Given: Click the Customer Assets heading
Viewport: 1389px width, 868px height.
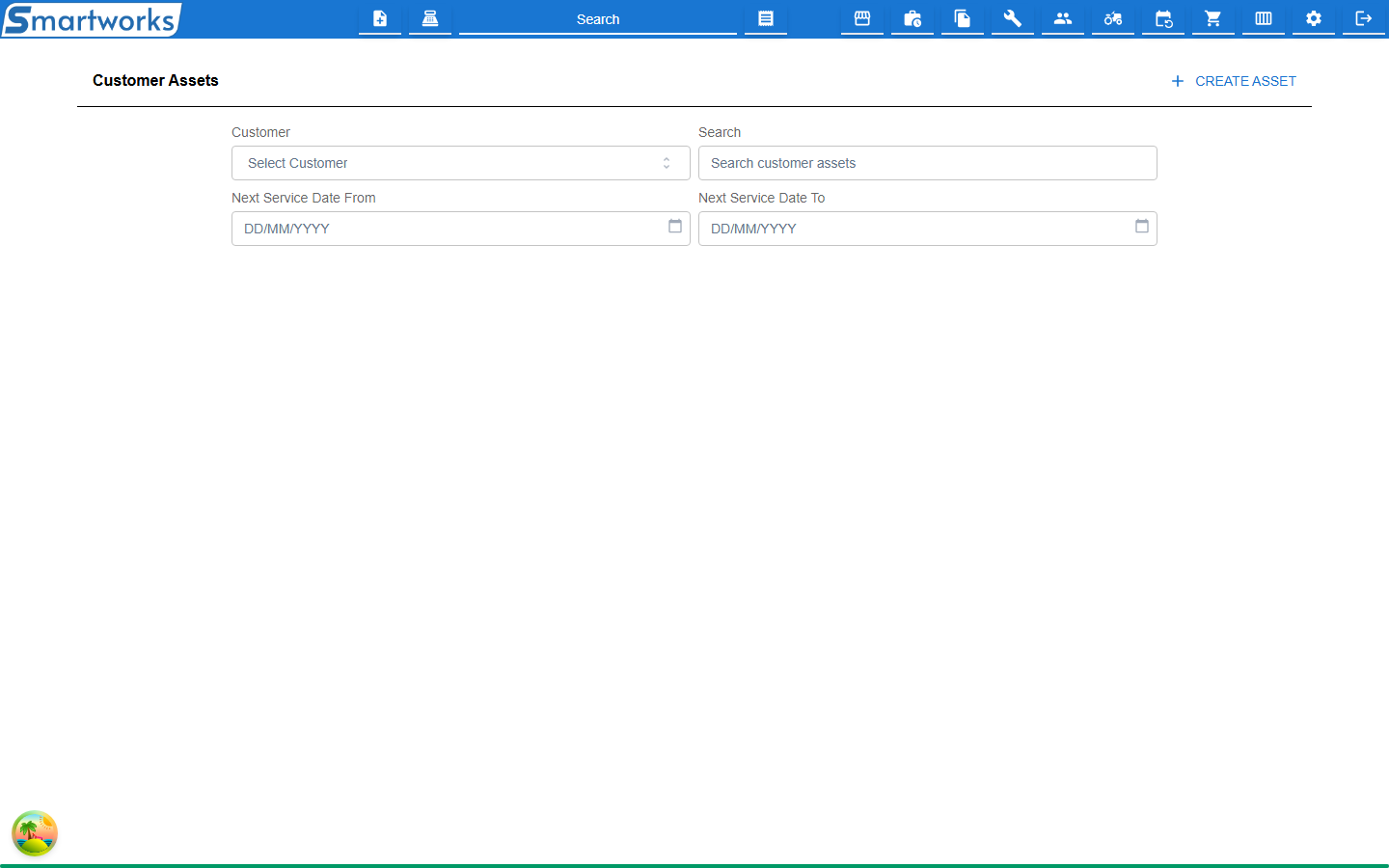Looking at the screenshot, I should 155,81.
